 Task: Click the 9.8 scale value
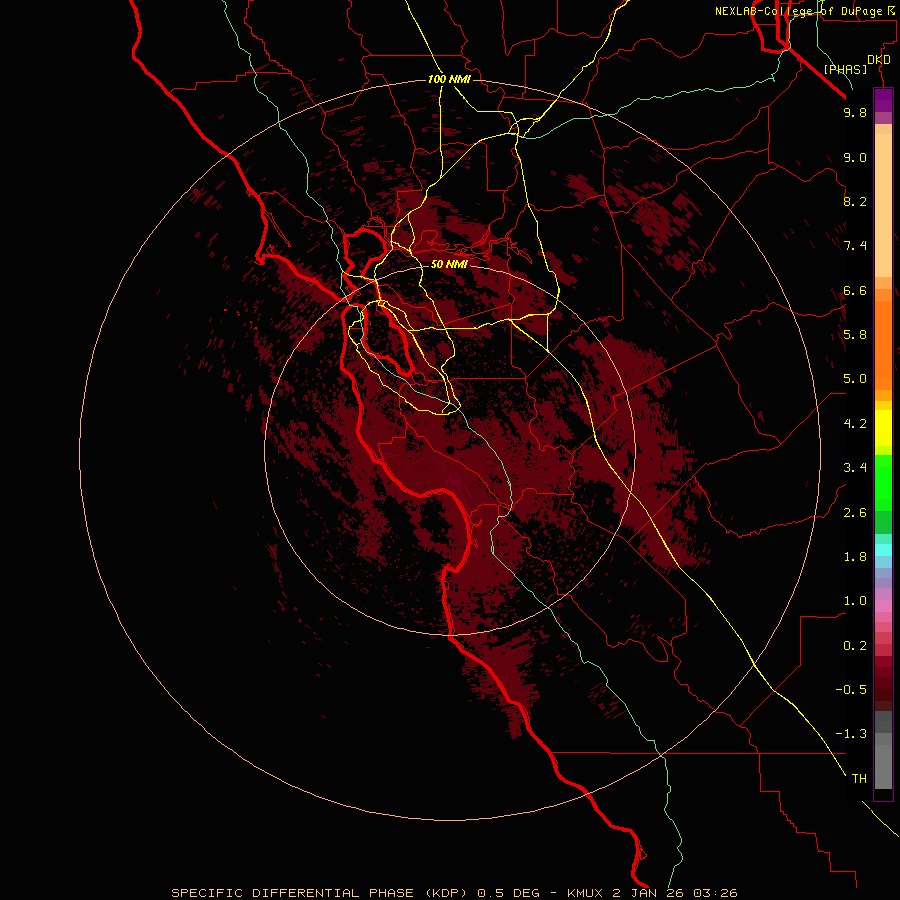coord(855,112)
